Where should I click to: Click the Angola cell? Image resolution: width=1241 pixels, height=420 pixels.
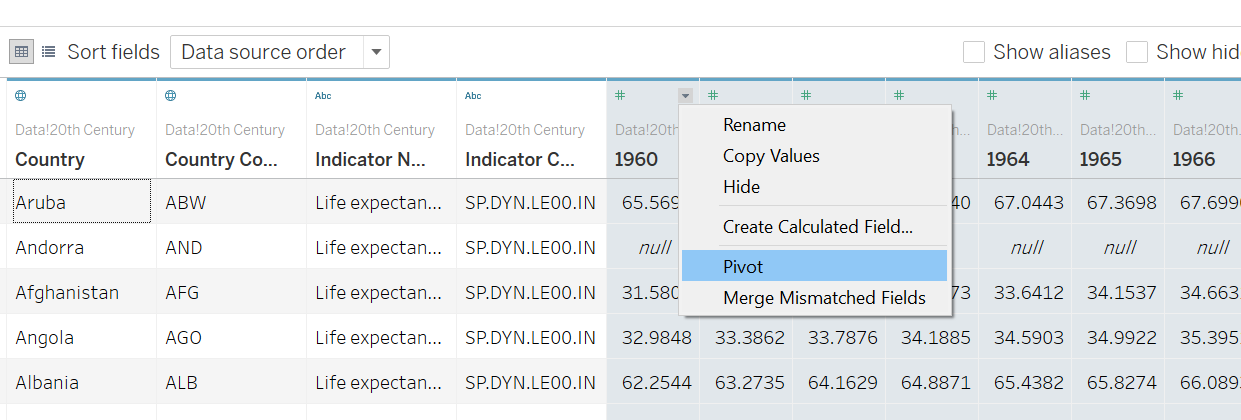(x=81, y=337)
